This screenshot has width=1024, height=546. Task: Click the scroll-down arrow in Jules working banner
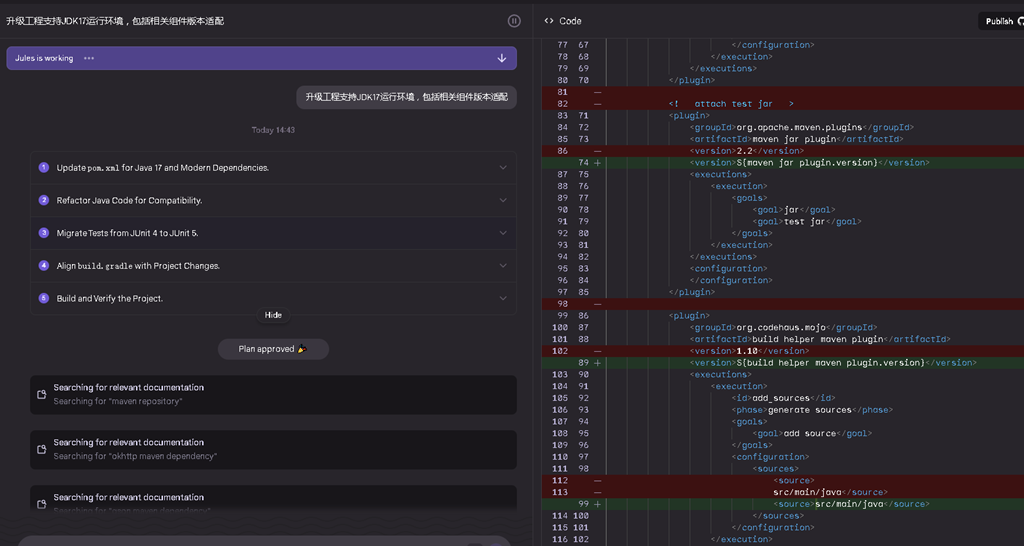pos(502,58)
